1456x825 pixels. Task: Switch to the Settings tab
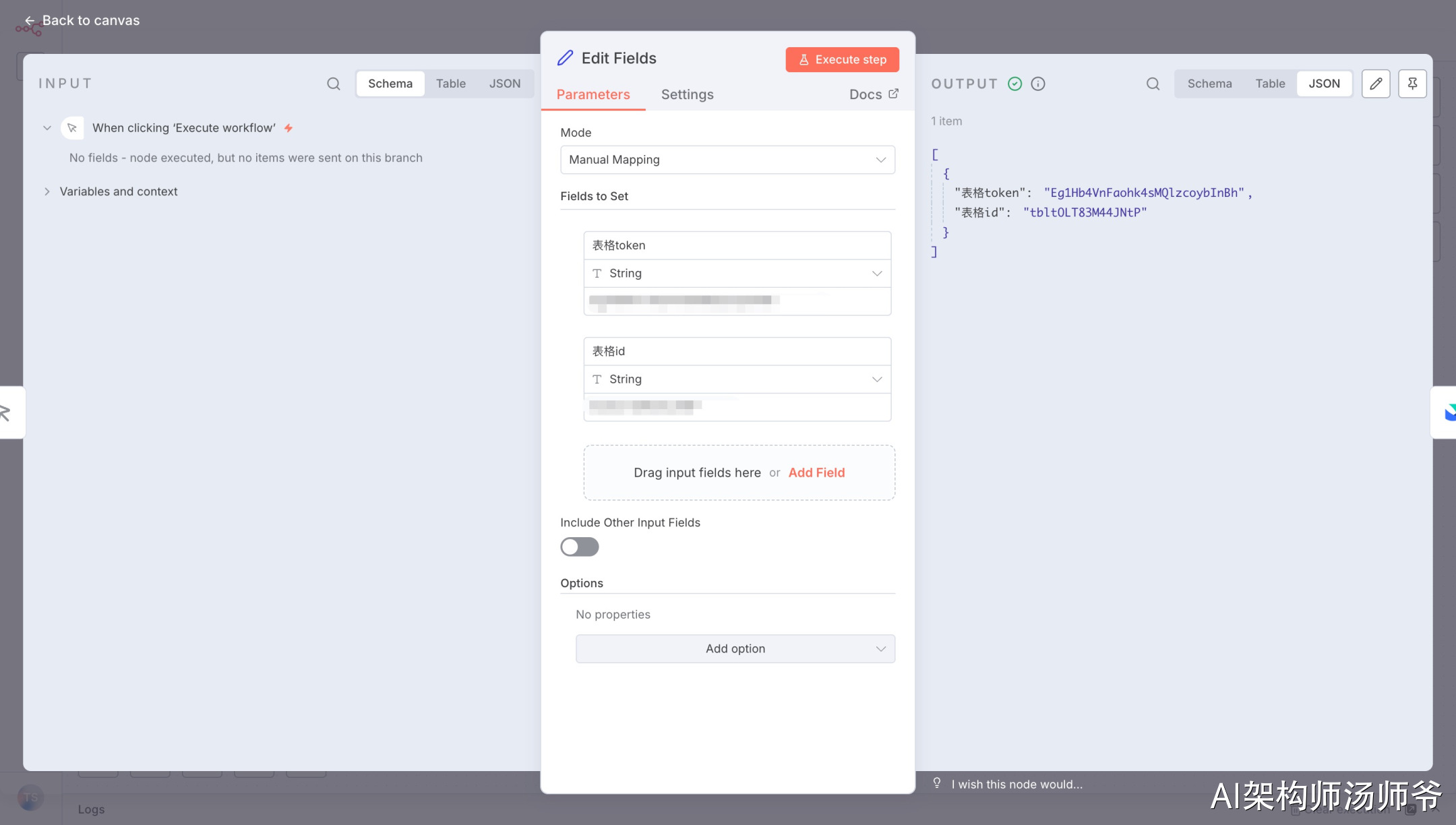pos(687,94)
